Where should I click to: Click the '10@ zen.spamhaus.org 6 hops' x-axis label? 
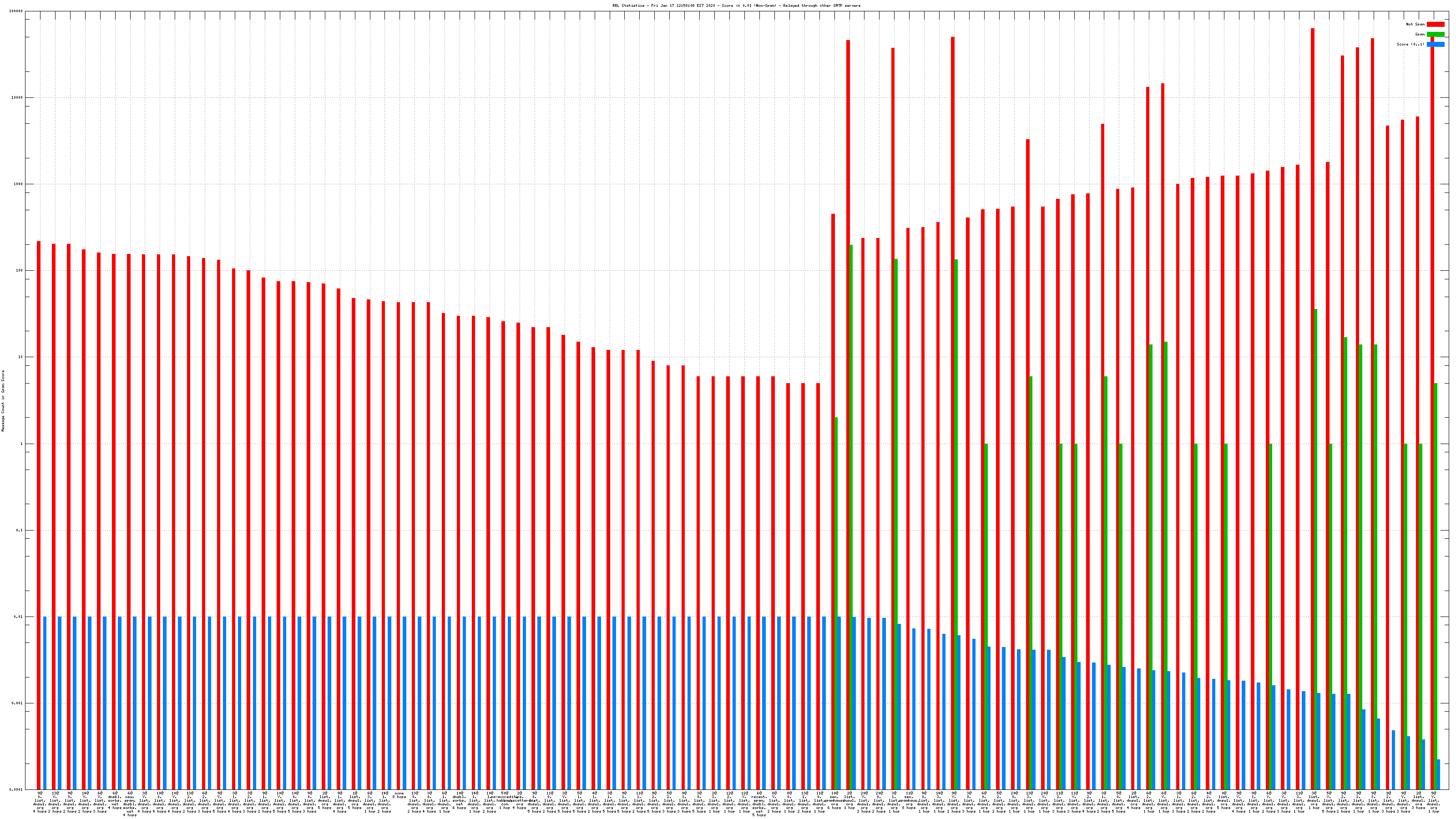pos(834,800)
